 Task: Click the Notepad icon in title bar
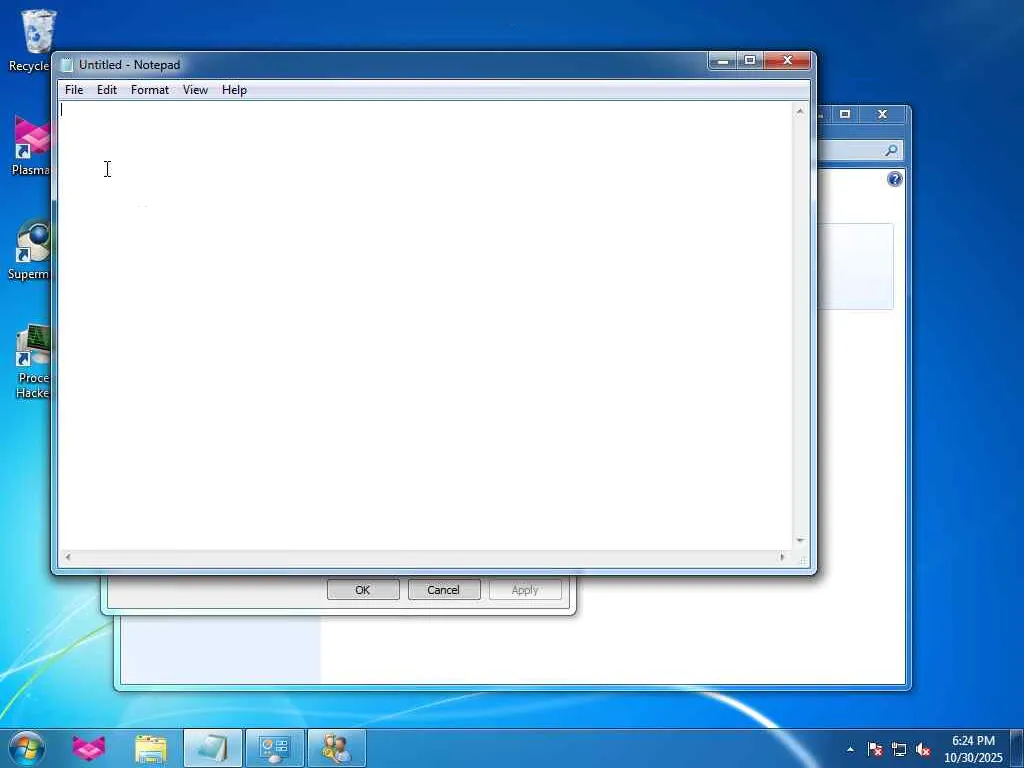[x=66, y=65]
